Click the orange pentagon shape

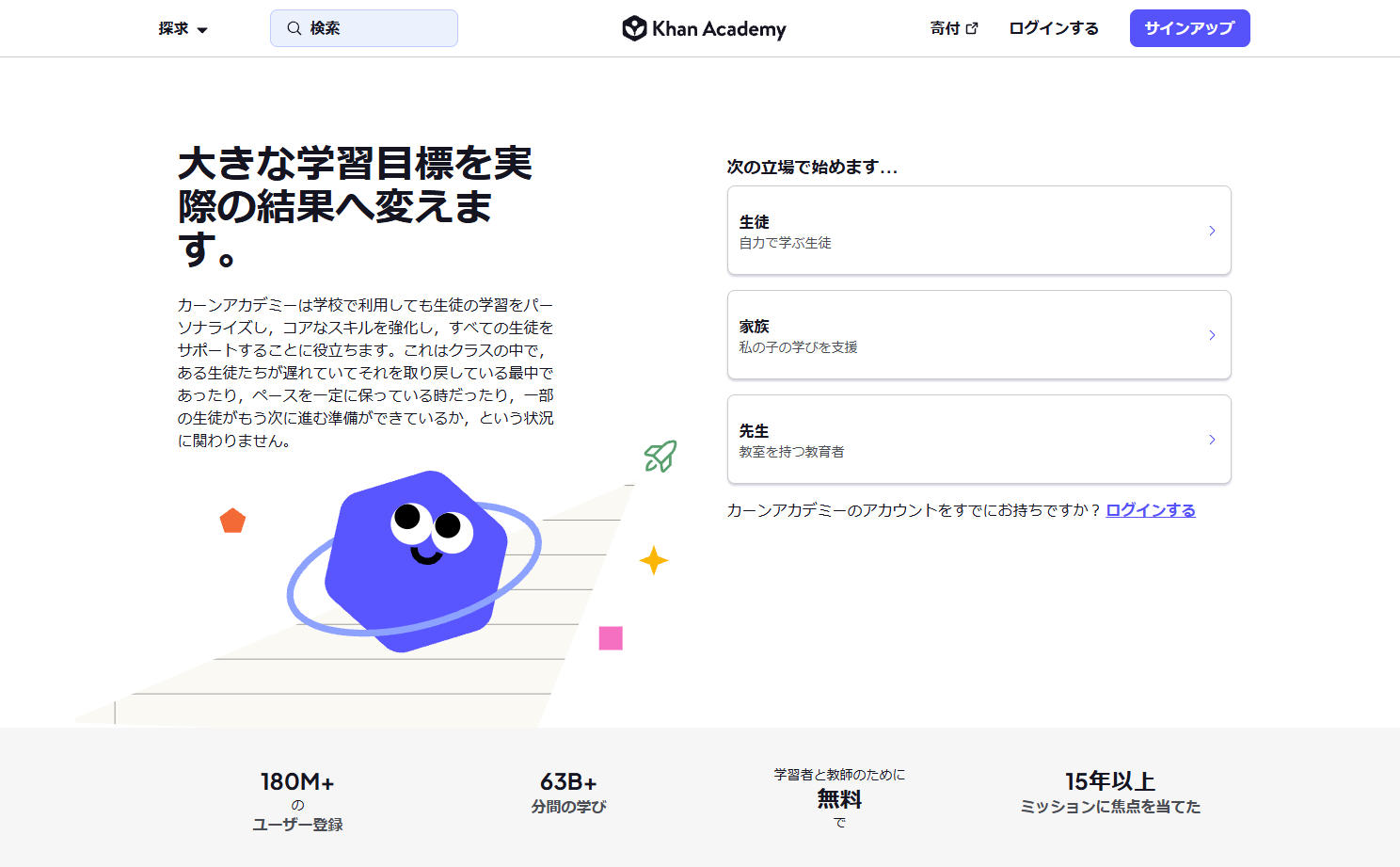(232, 521)
